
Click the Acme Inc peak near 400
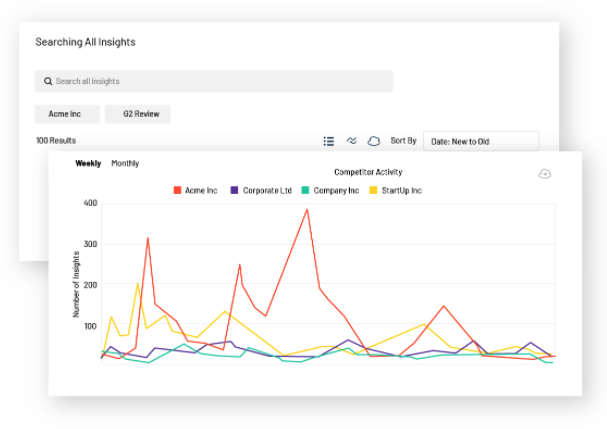click(x=307, y=210)
